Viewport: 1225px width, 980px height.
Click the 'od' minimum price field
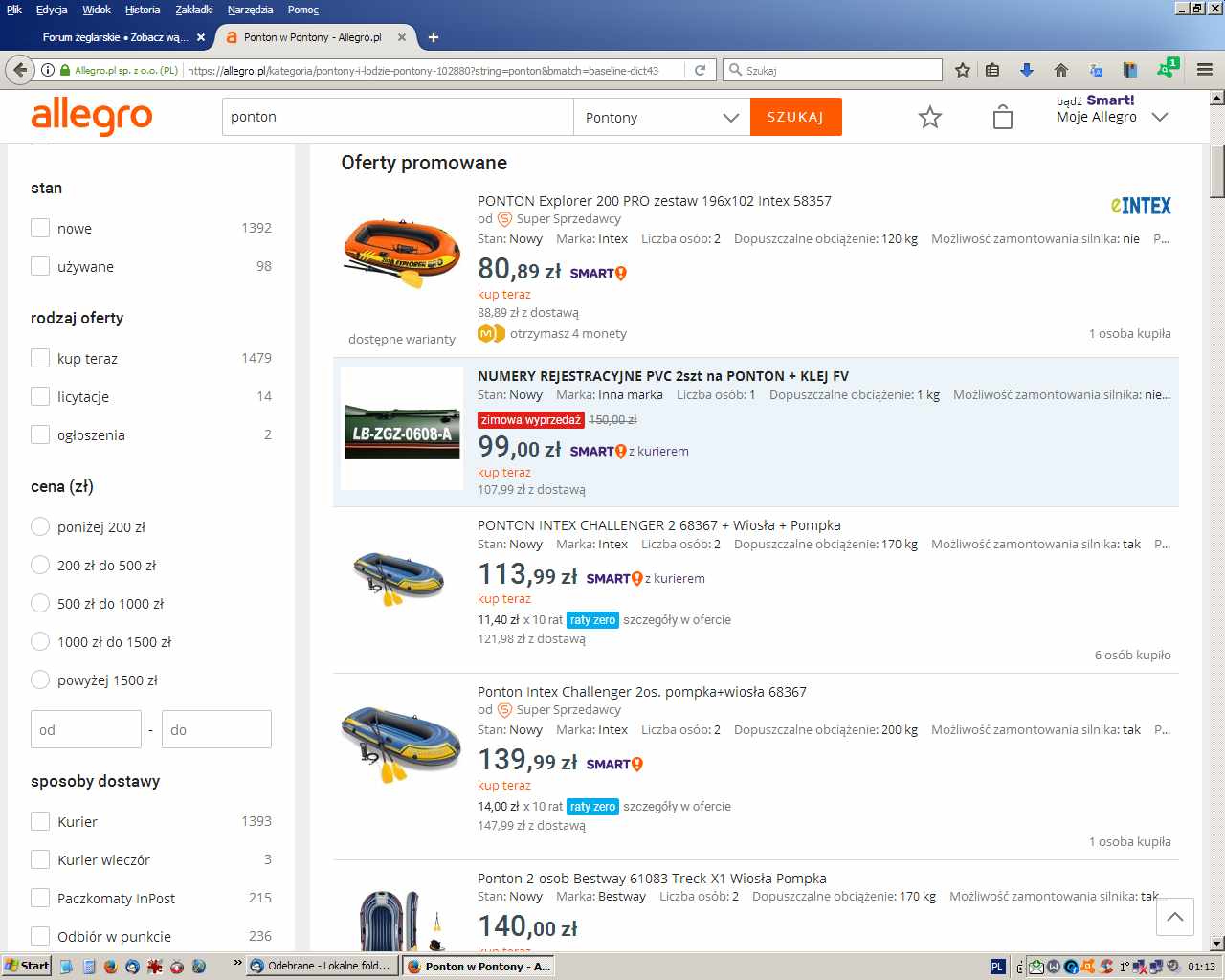click(x=86, y=729)
